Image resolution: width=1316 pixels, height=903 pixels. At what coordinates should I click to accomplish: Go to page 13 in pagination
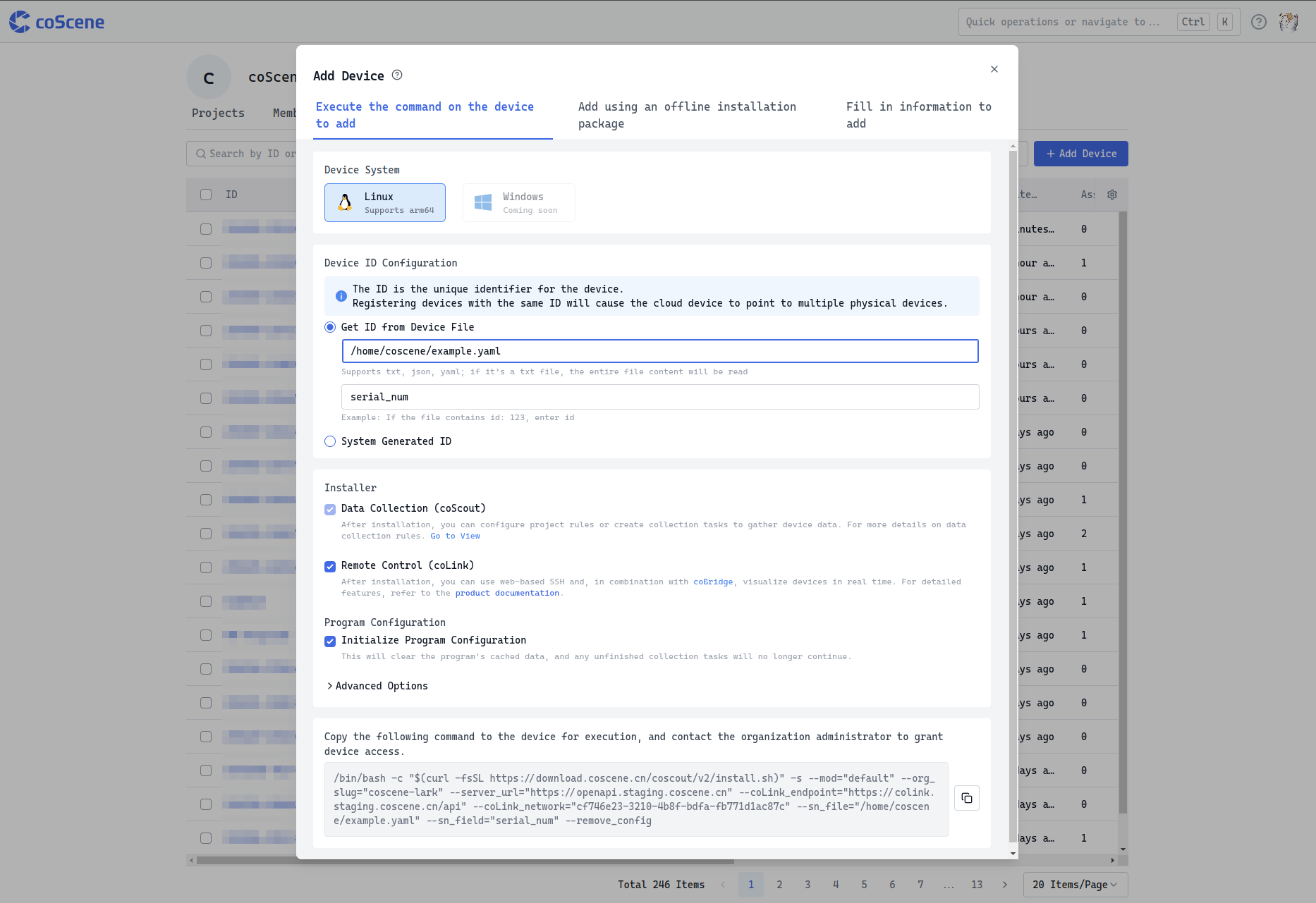tap(977, 885)
